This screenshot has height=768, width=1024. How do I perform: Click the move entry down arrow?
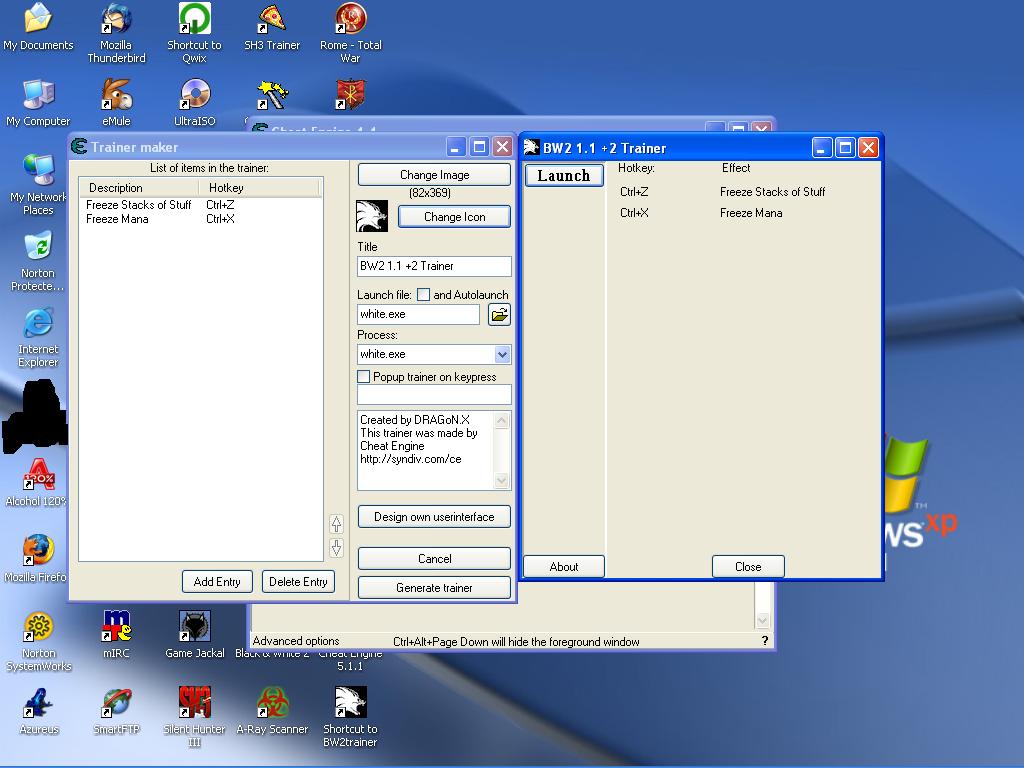coord(336,547)
